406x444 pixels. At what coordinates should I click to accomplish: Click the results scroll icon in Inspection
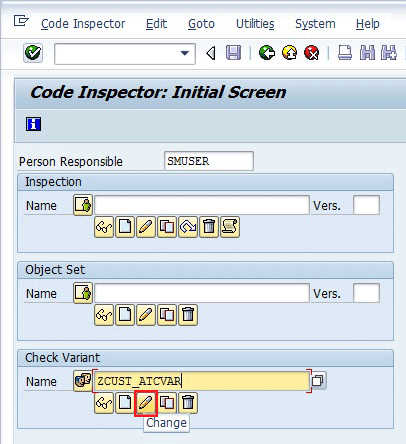[x=230, y=227]
